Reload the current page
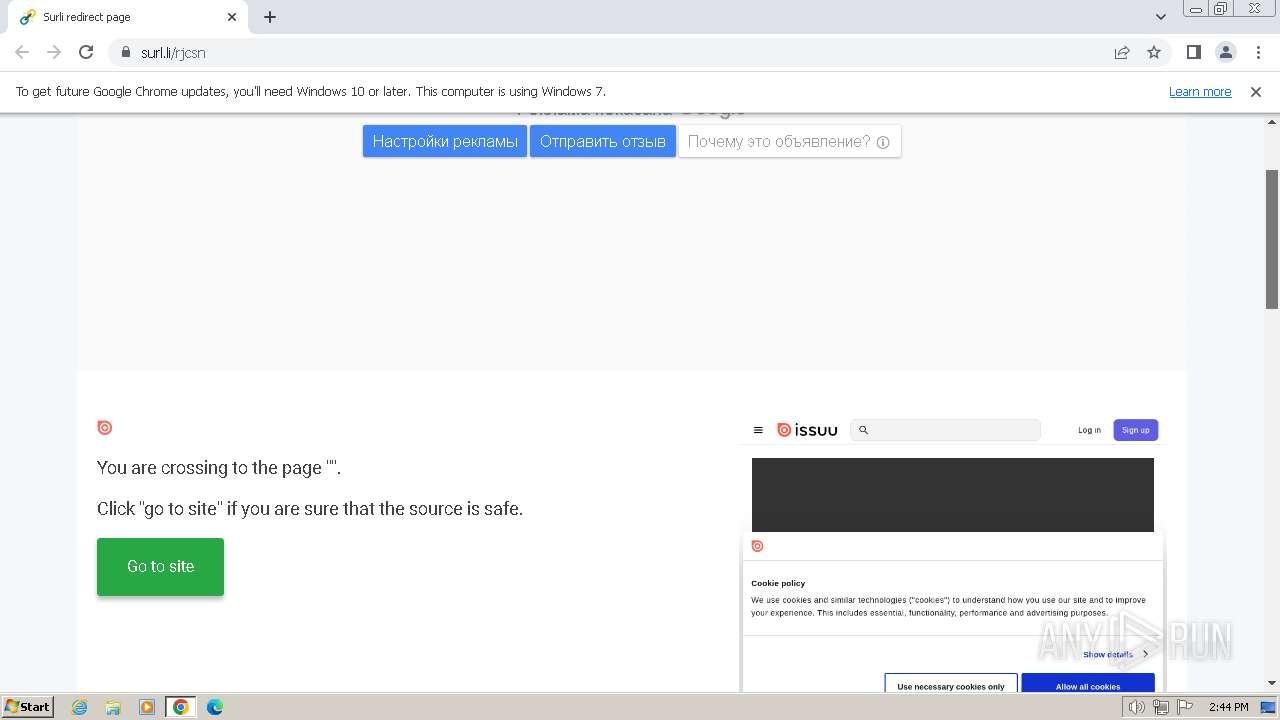The width and height of the screenshot is (1280, 720). coord(86,52)
